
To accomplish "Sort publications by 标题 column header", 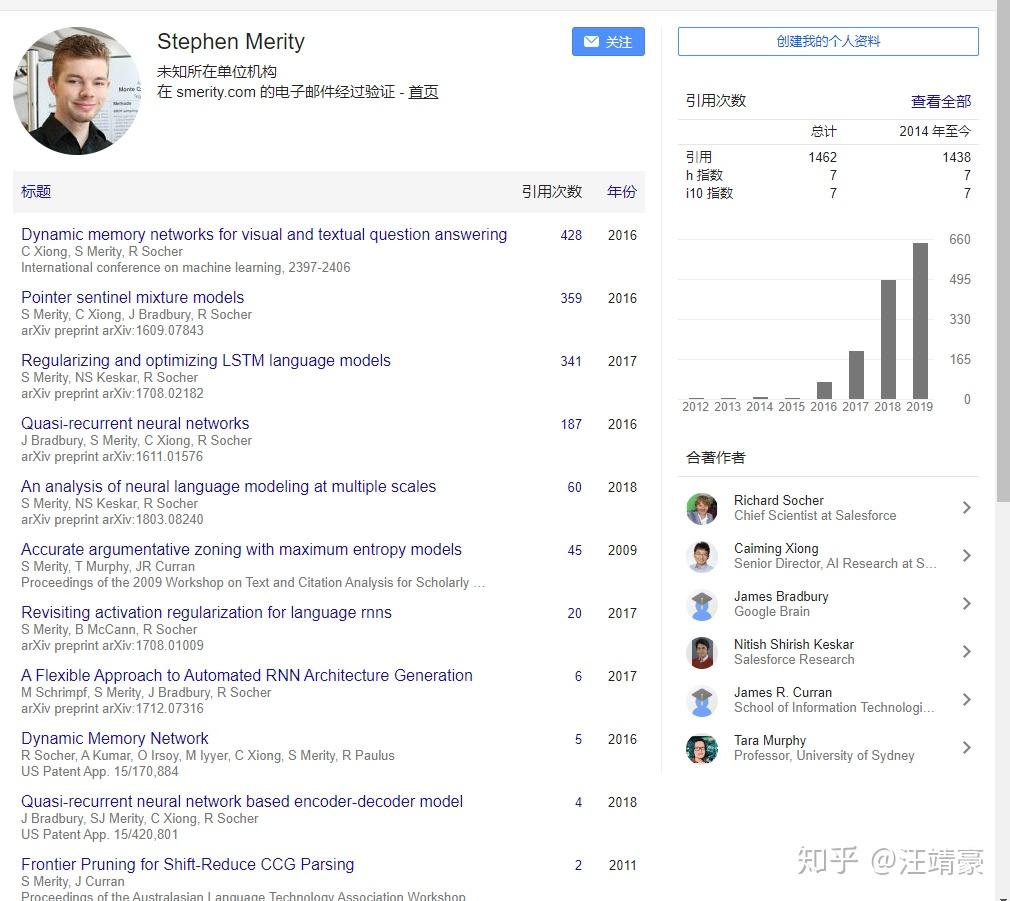I will 36,191.
